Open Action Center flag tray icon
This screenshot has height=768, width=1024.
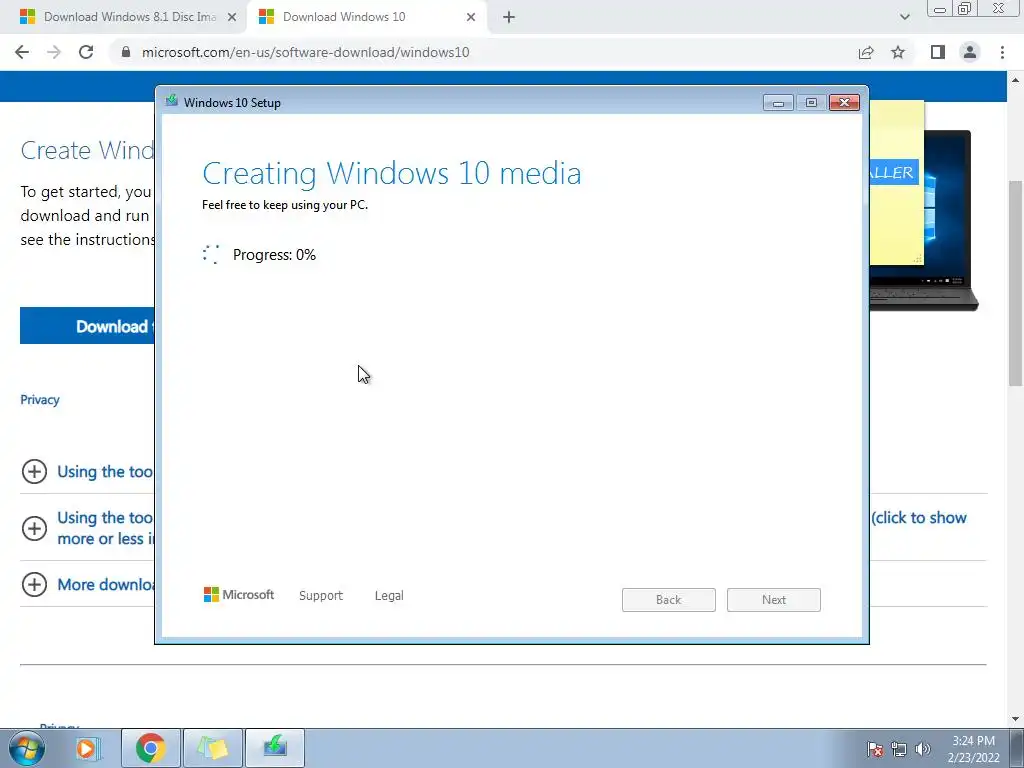coord(875,749)
